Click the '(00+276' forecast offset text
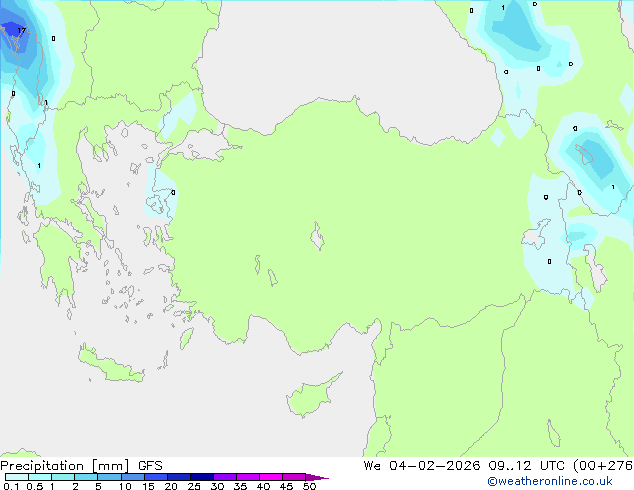This screenshot has width=634, height=490. tap(603, 465)
